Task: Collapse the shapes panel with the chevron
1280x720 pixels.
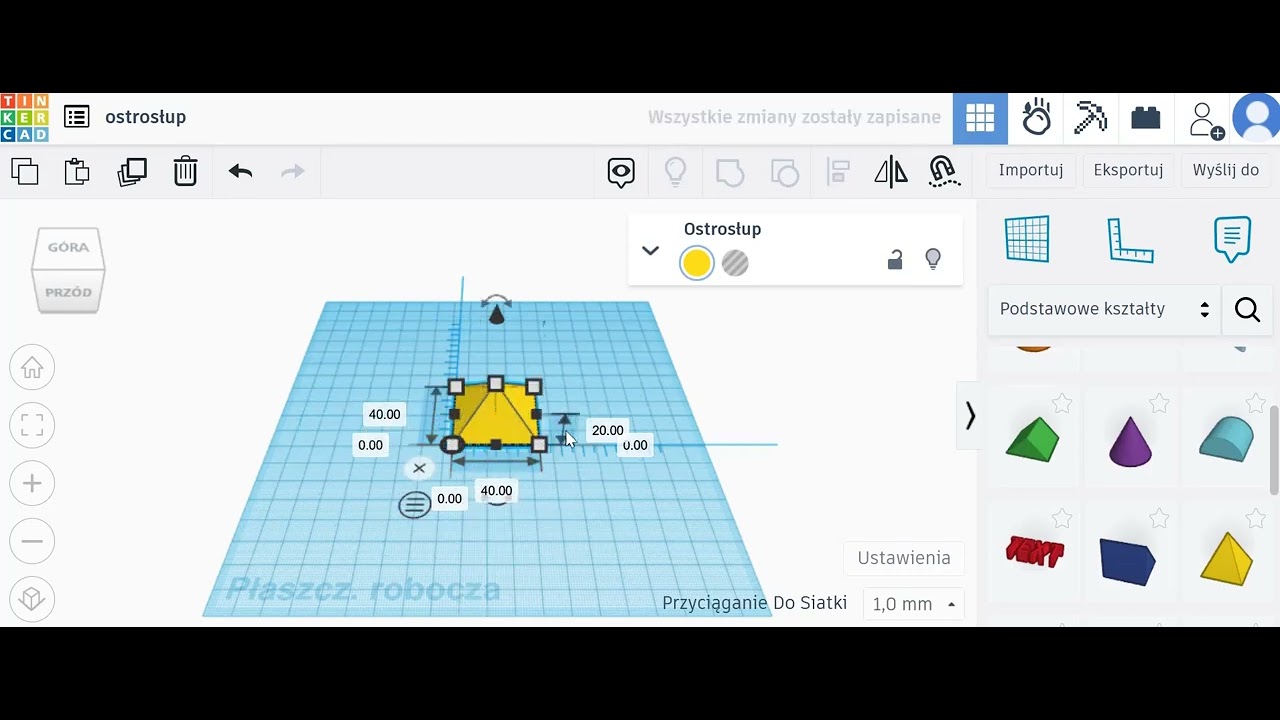Action: (969, 416)
